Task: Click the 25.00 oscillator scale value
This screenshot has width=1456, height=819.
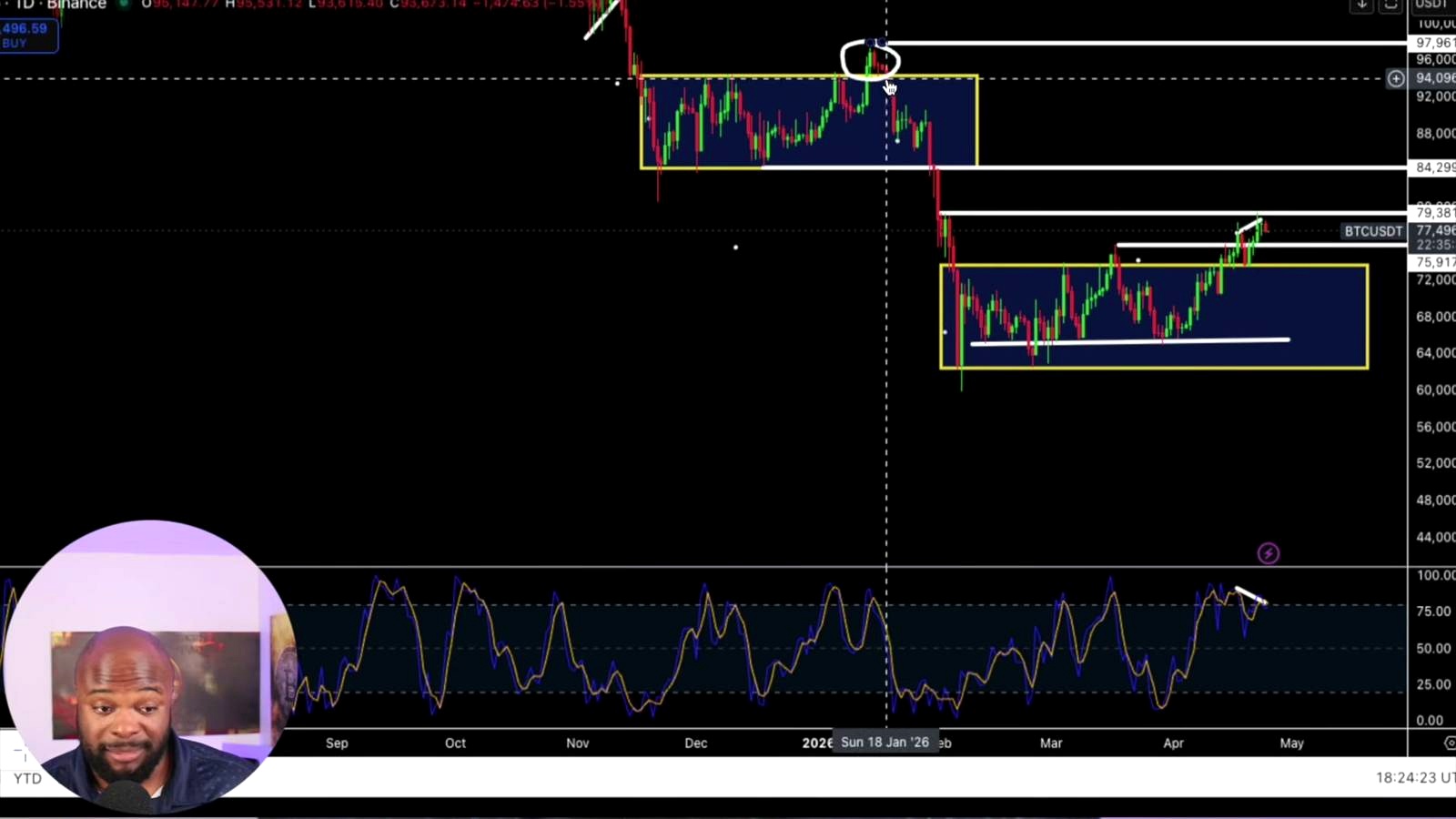Action: (x=1433, y=684)
